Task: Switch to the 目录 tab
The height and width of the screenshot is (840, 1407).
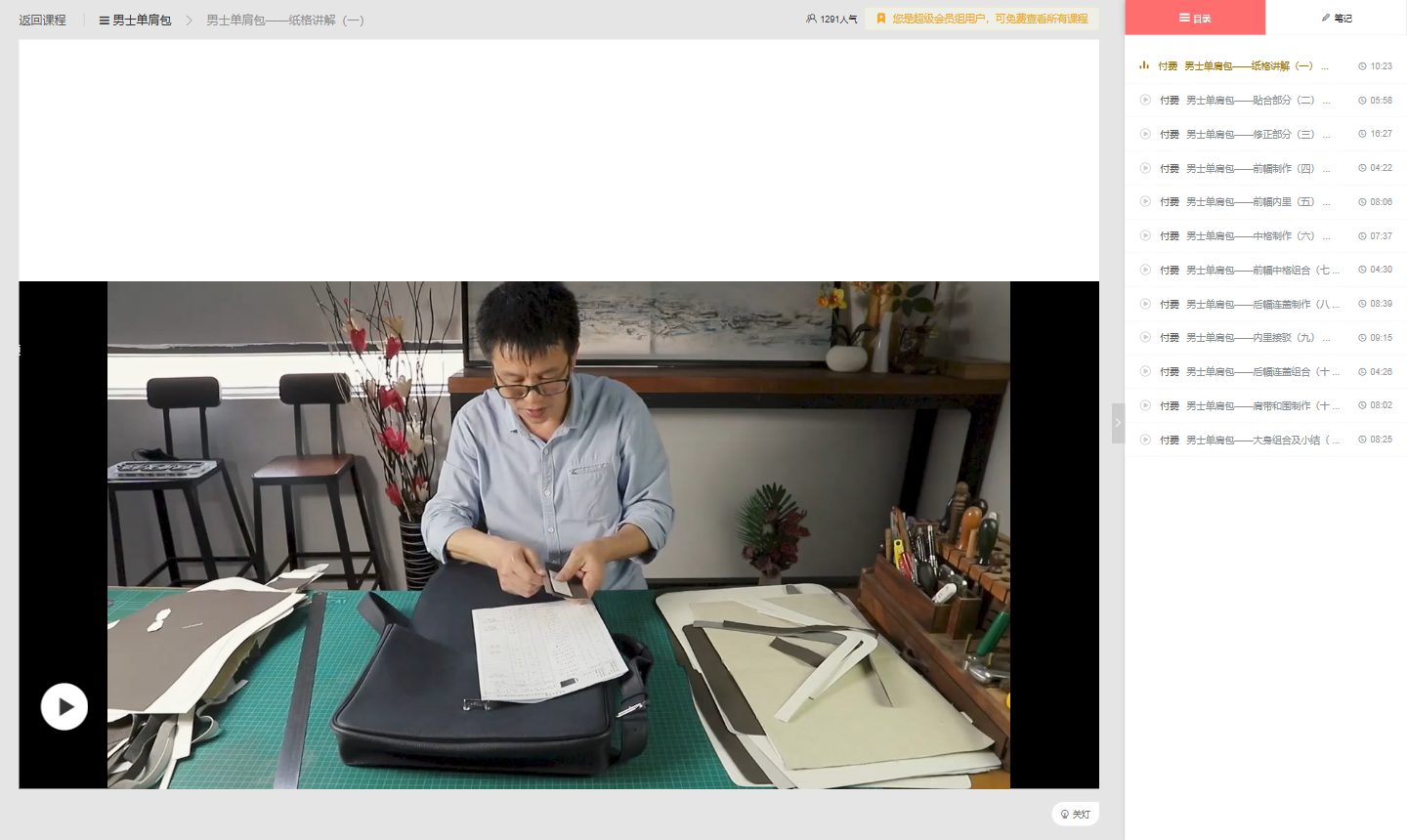Action: point(1195,18)
